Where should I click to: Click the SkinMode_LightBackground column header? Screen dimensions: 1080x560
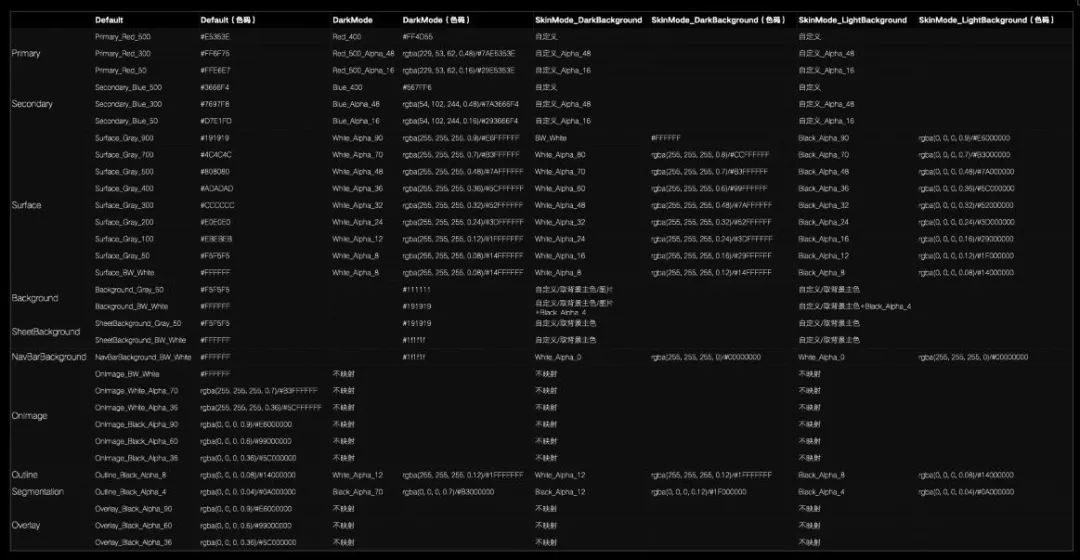[x=852, y=20]
